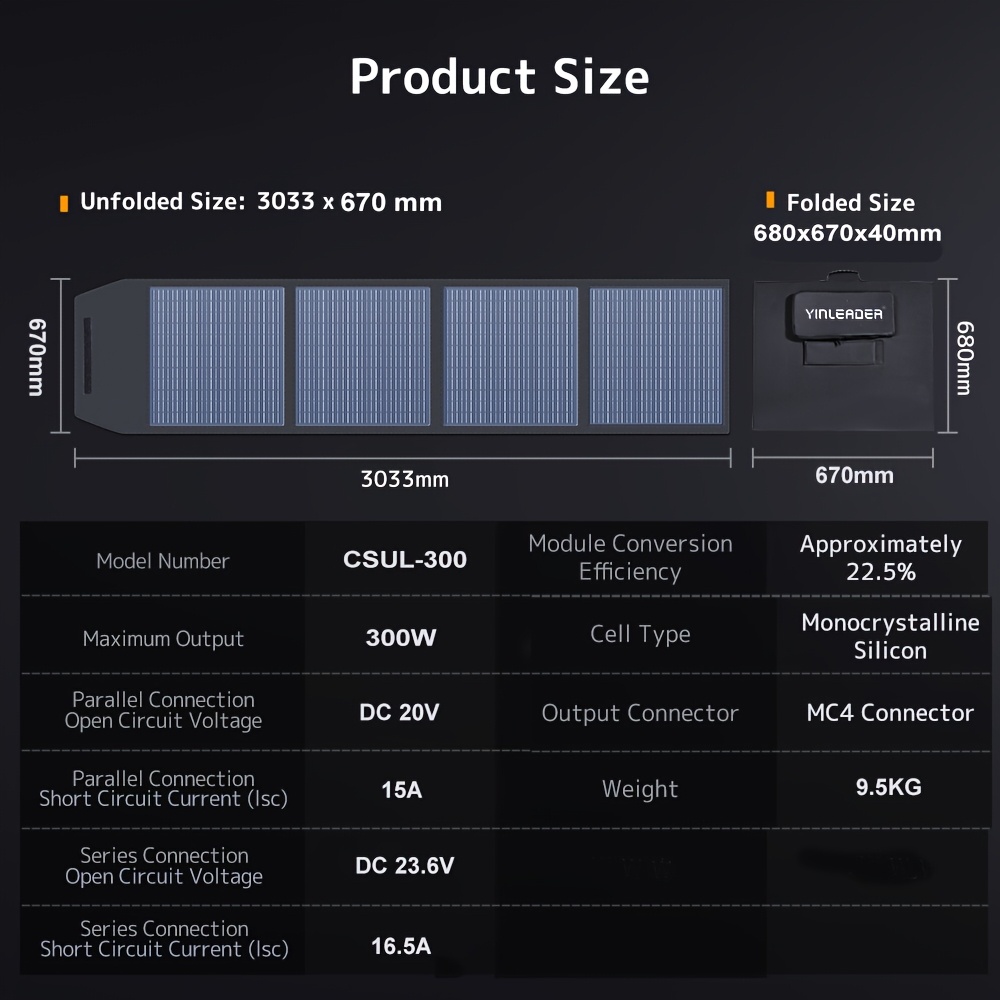This screenshot has height=1000, width=1000.
Task: Click the MC4 Connector value cell
Action: pyautogui.click(x=890, y=712)
